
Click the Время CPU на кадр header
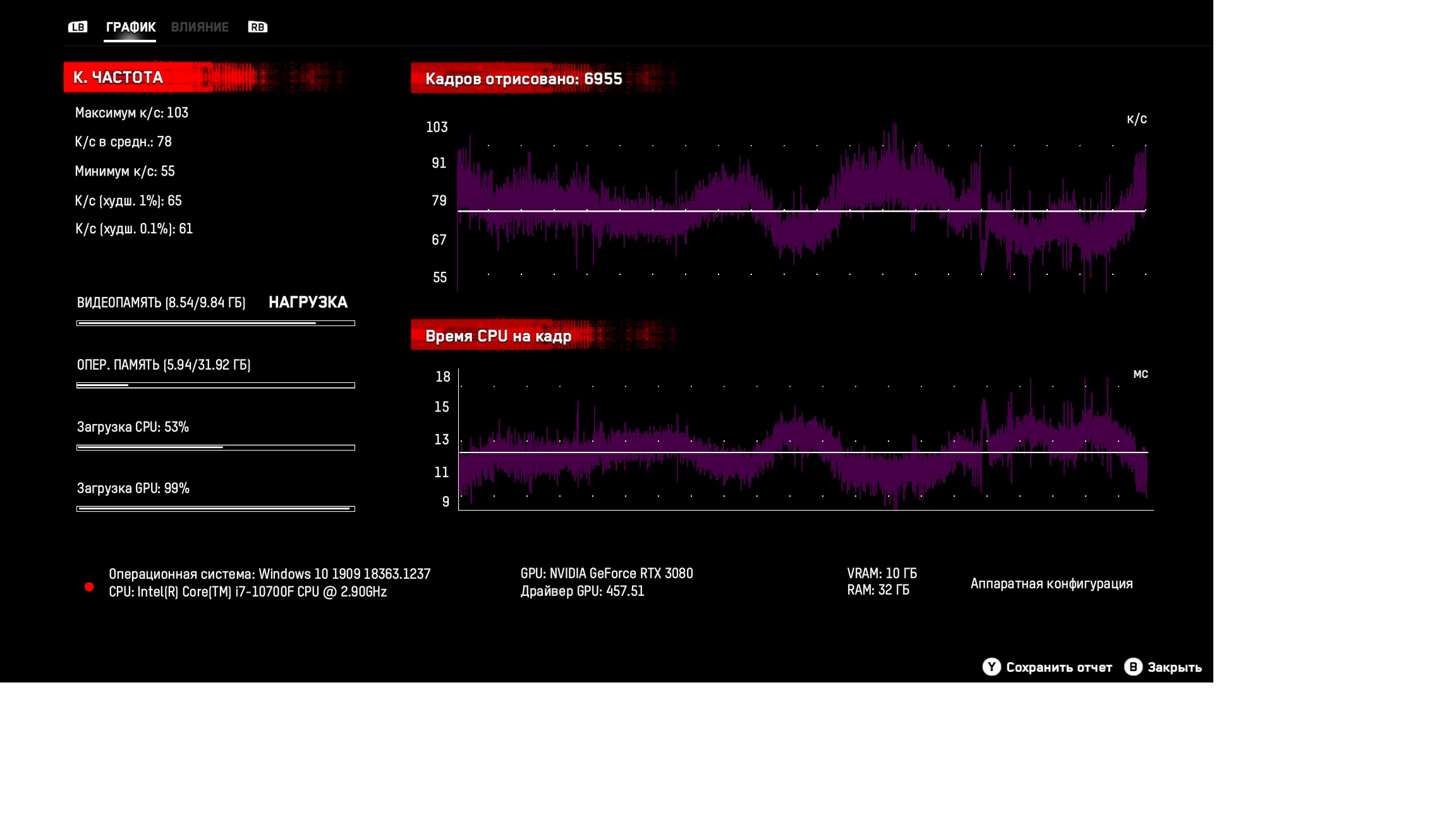[498, 336]
